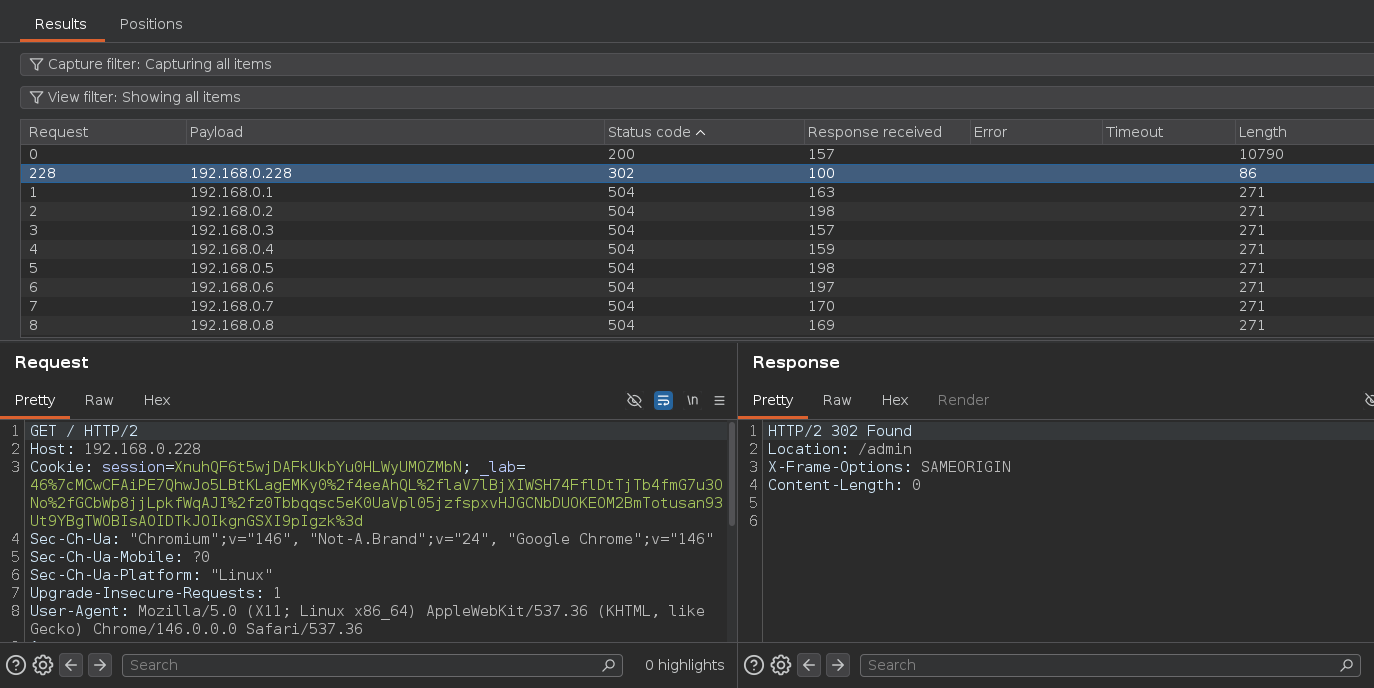Toggle hidden characters eye icon in Request
The height and width of the screenshot is (688, 1374).
(x=634, y=400)
